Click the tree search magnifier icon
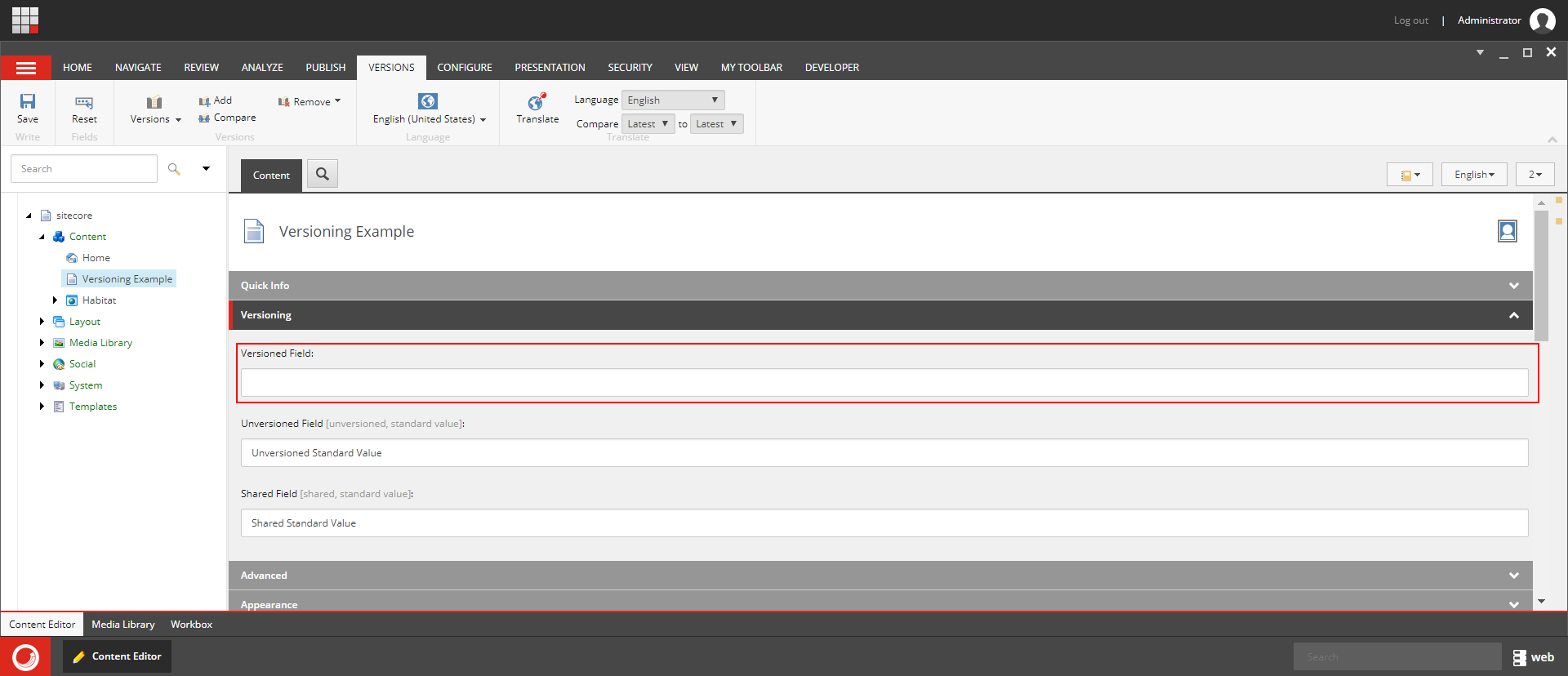This screenshot has width=1568, height=676. [174, 169]
